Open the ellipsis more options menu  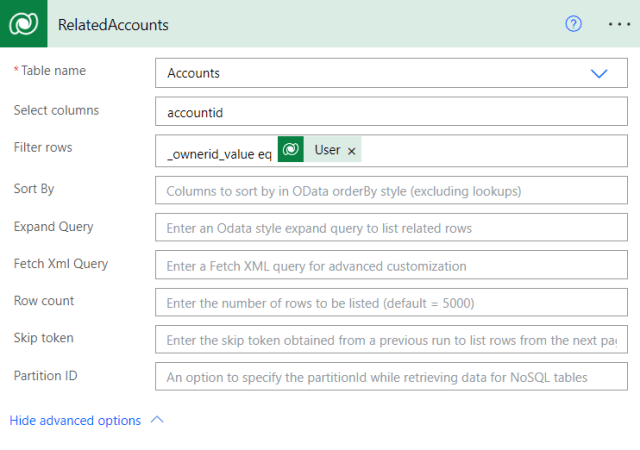click(618, 24)
